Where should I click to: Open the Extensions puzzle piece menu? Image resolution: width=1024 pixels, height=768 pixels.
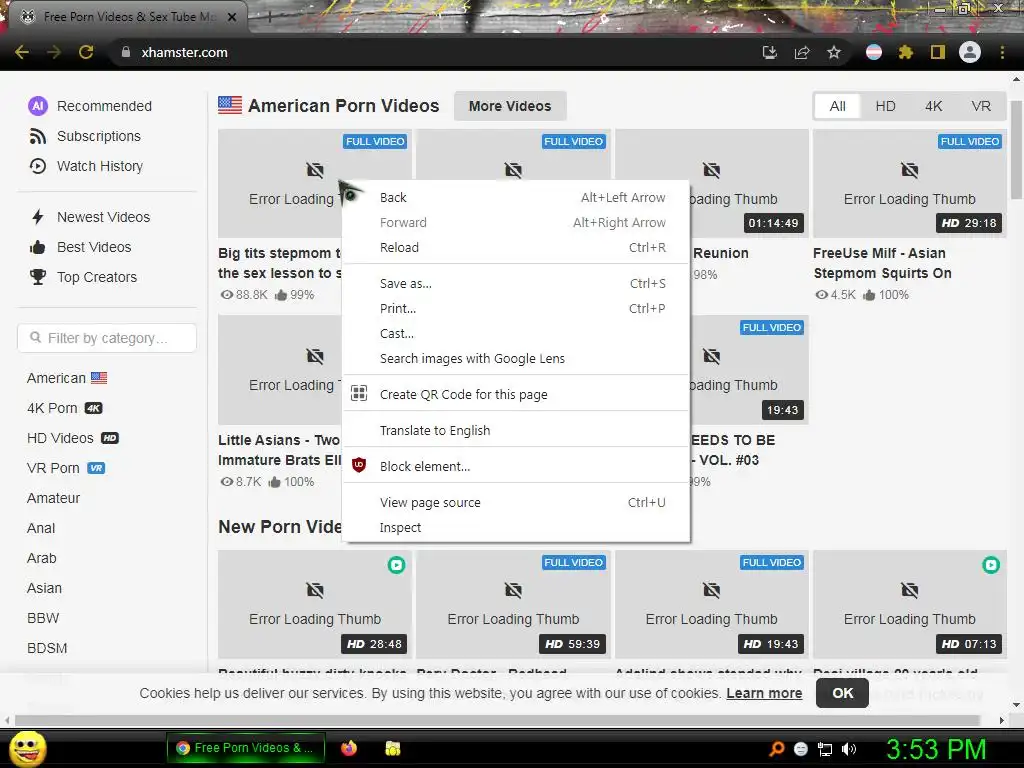pyautogui.click(x=906, y=52)
